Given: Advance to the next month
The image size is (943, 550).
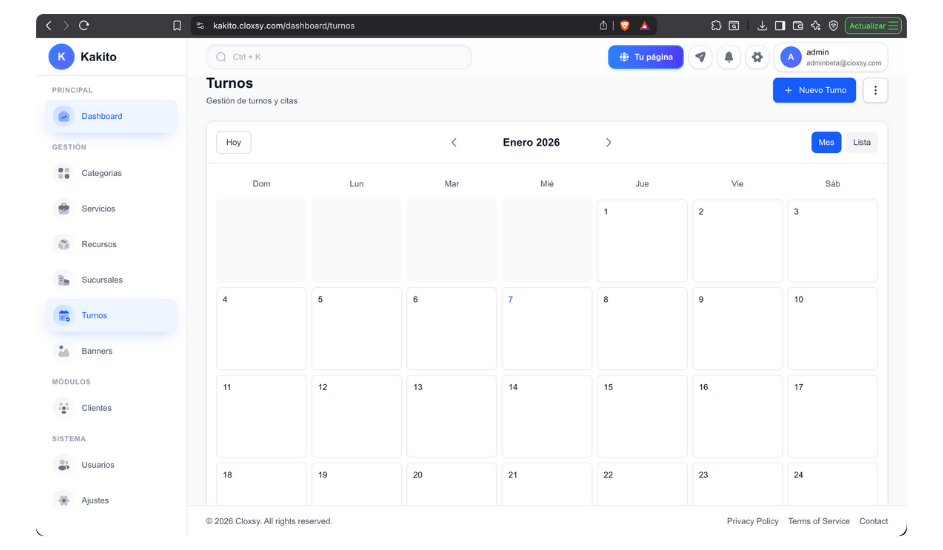Looking at the screenshot, I should [608, 142].
